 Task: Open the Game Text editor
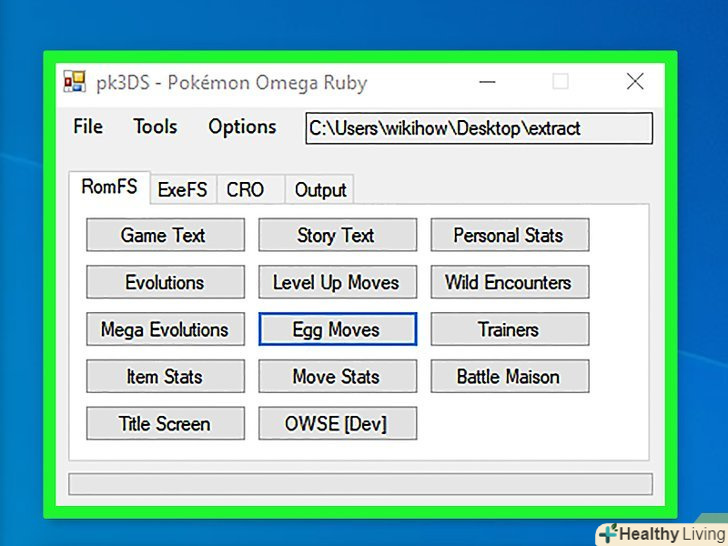(165, 235)
